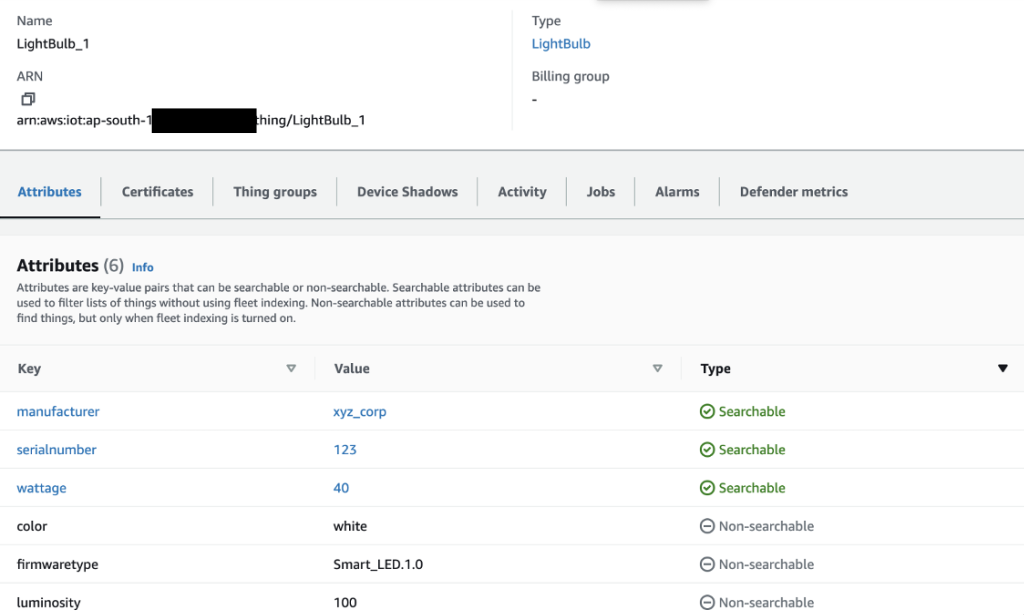Switch to the Certificates tab
The image size is (1024, 615).
tap(156, 191)
